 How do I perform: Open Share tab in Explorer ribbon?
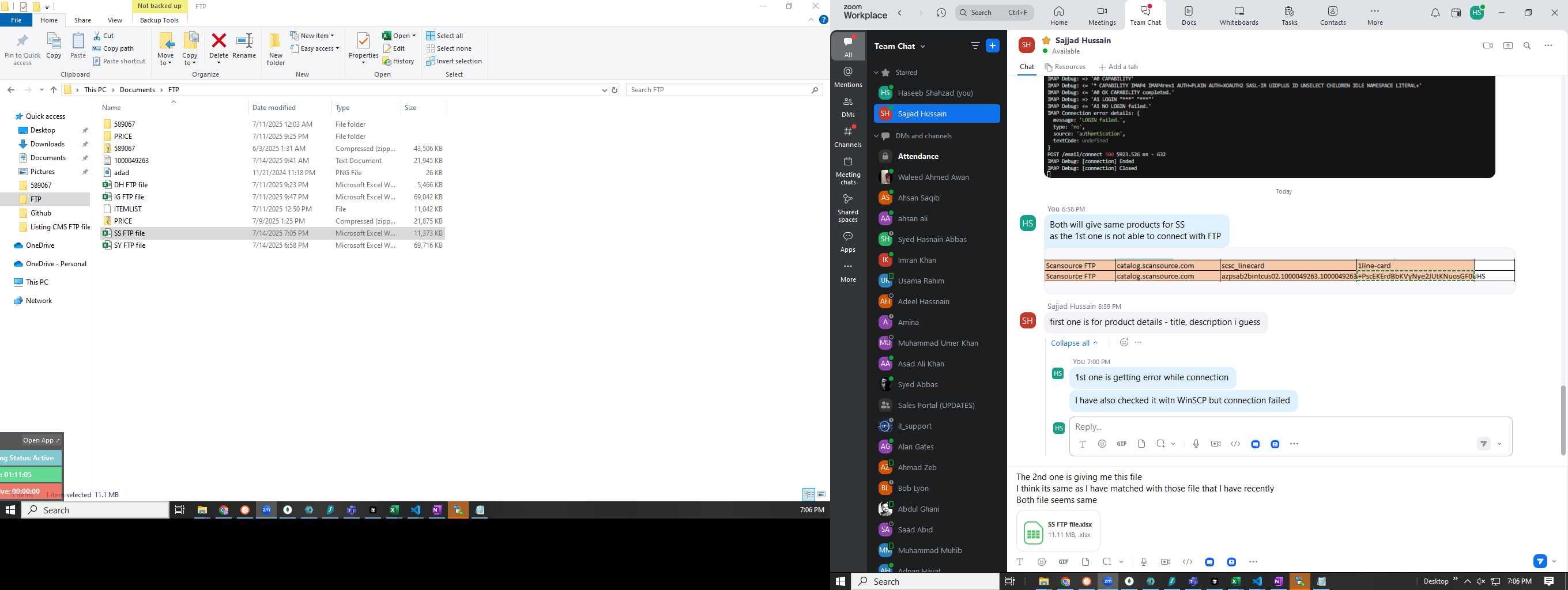coord(83,20)
